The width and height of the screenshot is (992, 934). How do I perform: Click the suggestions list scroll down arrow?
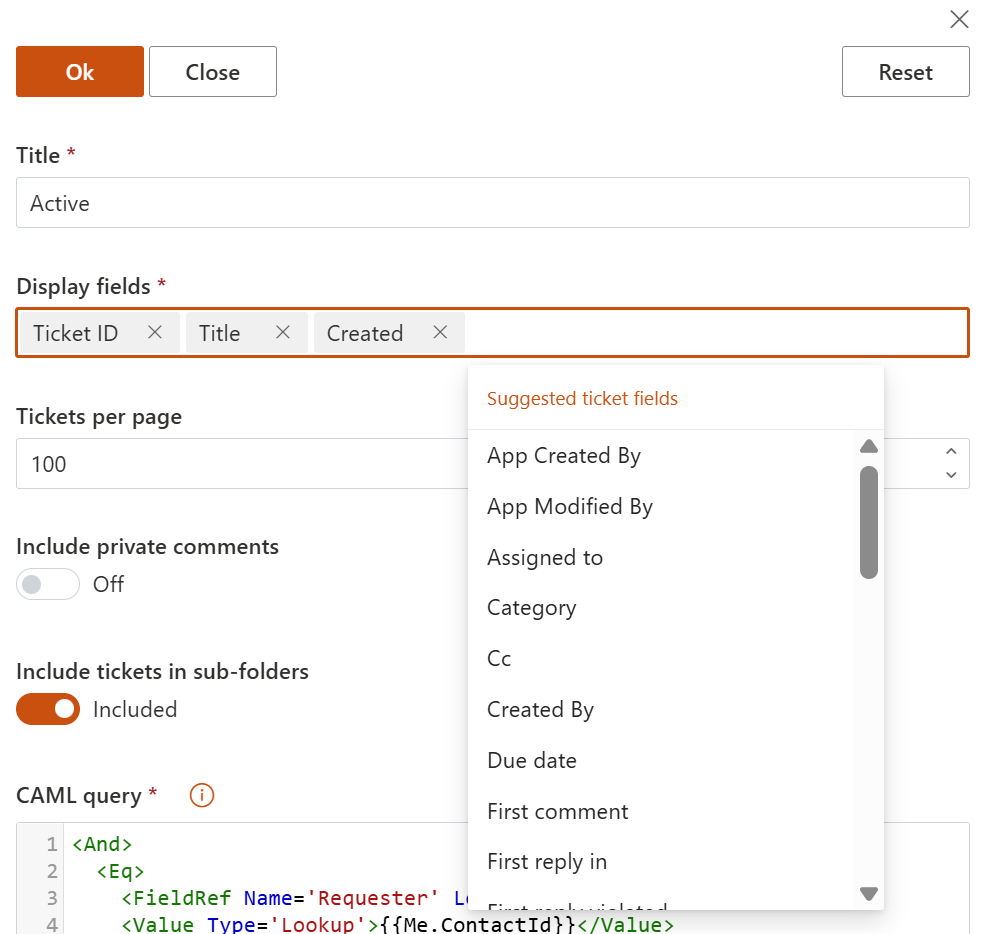pos(869,894)
